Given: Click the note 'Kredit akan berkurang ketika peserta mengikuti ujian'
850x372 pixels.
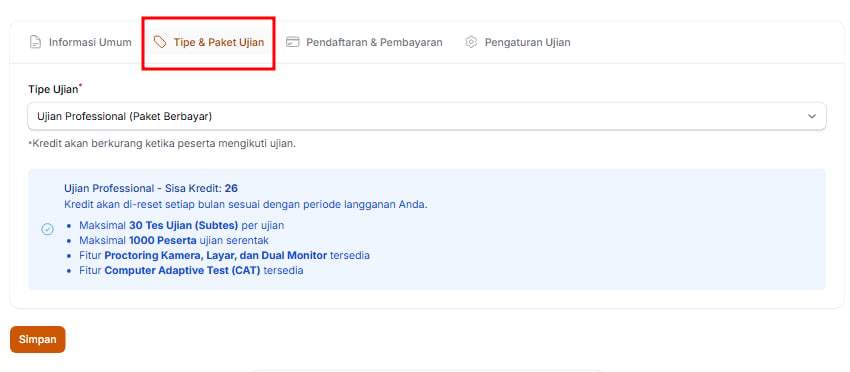Looking at the screenshot, I should [x=162, y=144].
